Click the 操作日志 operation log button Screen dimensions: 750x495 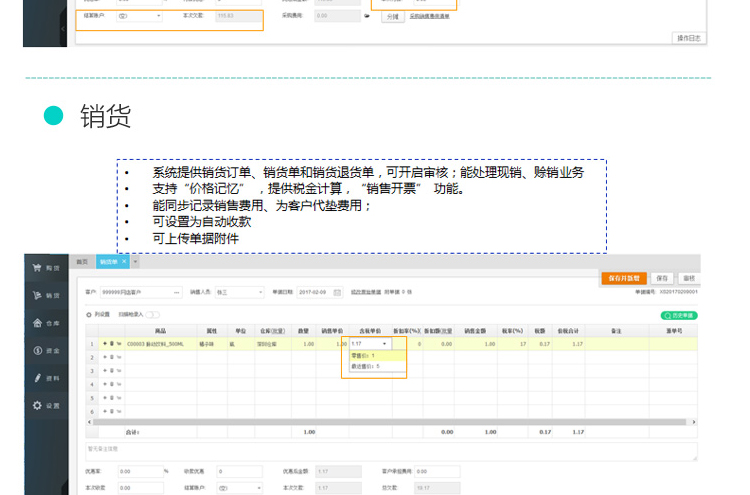[x=689, y=38]
